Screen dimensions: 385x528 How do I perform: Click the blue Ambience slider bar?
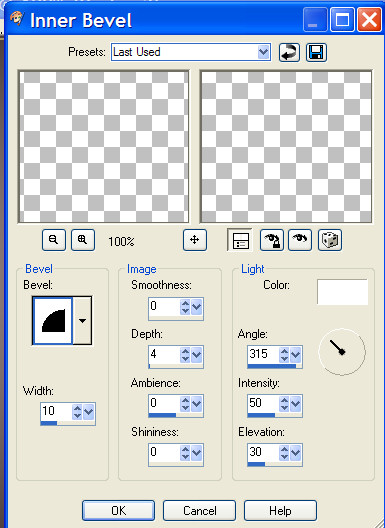click(x=162, y=415)
